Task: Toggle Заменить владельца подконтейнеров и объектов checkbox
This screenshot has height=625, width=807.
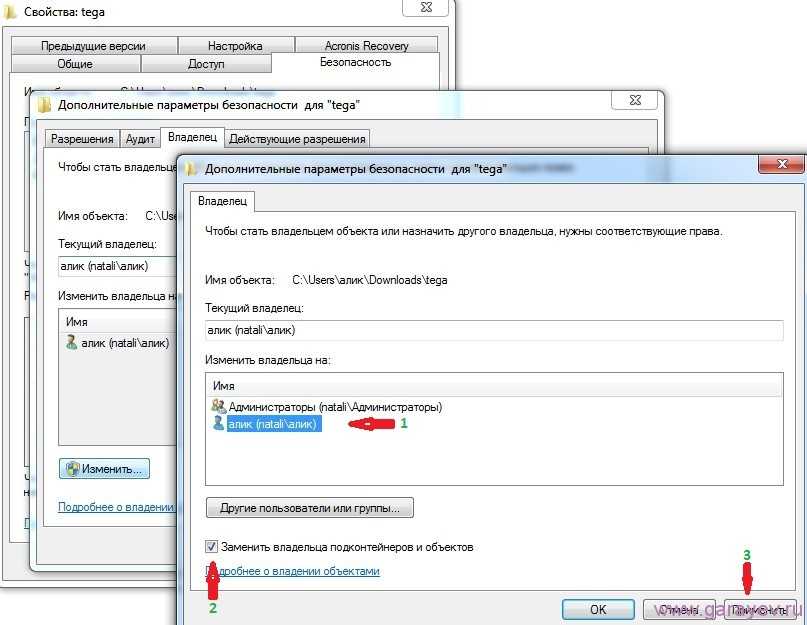Action: click(211, 547)
